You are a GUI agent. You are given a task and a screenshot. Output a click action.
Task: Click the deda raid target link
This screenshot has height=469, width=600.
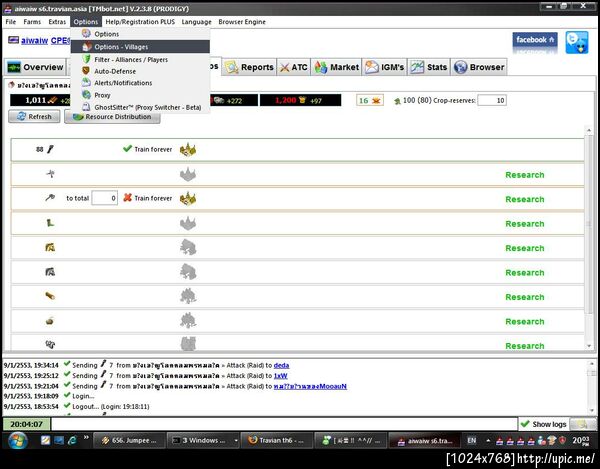click(x=282, y=365)
